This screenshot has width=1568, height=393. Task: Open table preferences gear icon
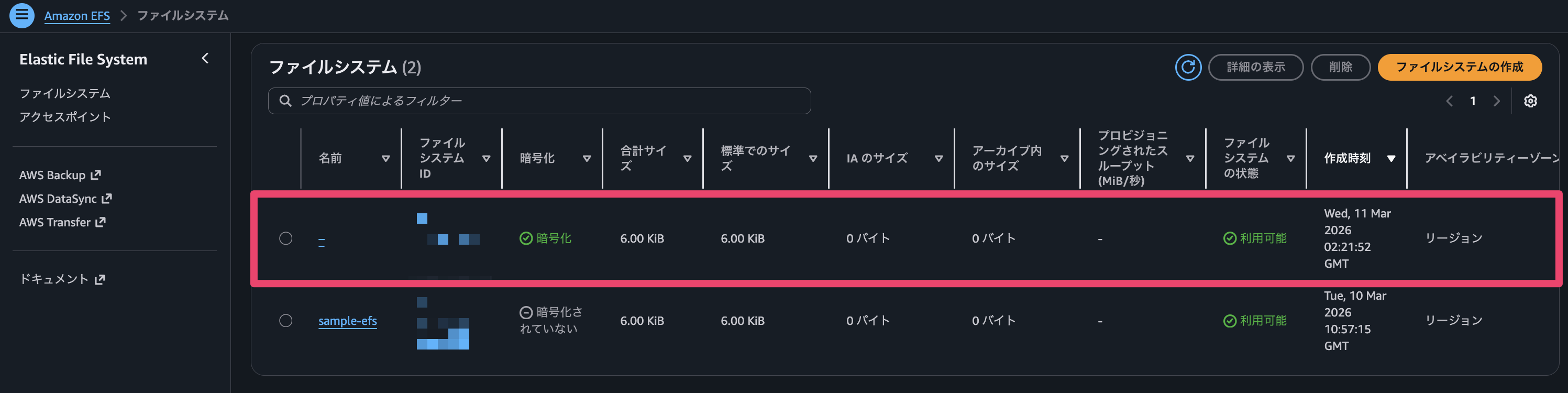pos(1530,101)
